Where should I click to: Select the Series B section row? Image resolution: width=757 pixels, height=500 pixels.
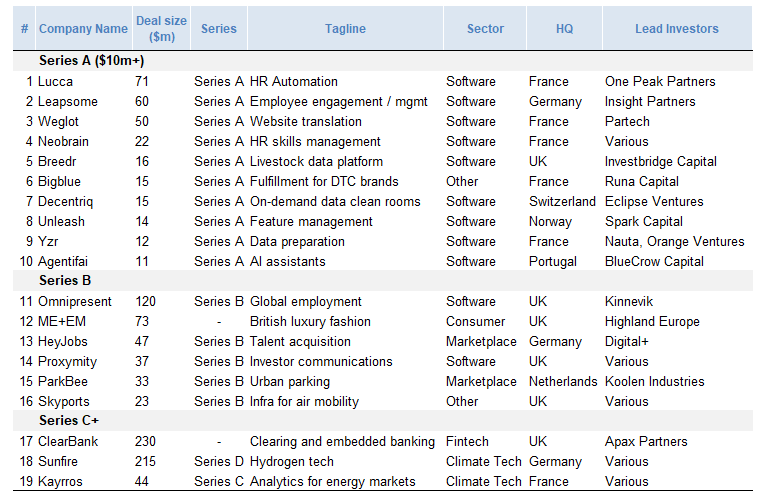pos(382,281)
